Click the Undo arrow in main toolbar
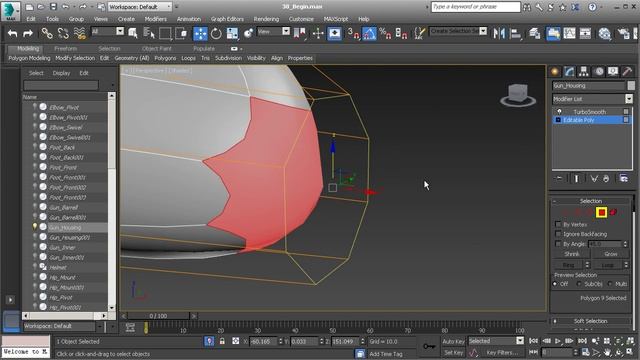640x360 pixels. tap(13, 33)
